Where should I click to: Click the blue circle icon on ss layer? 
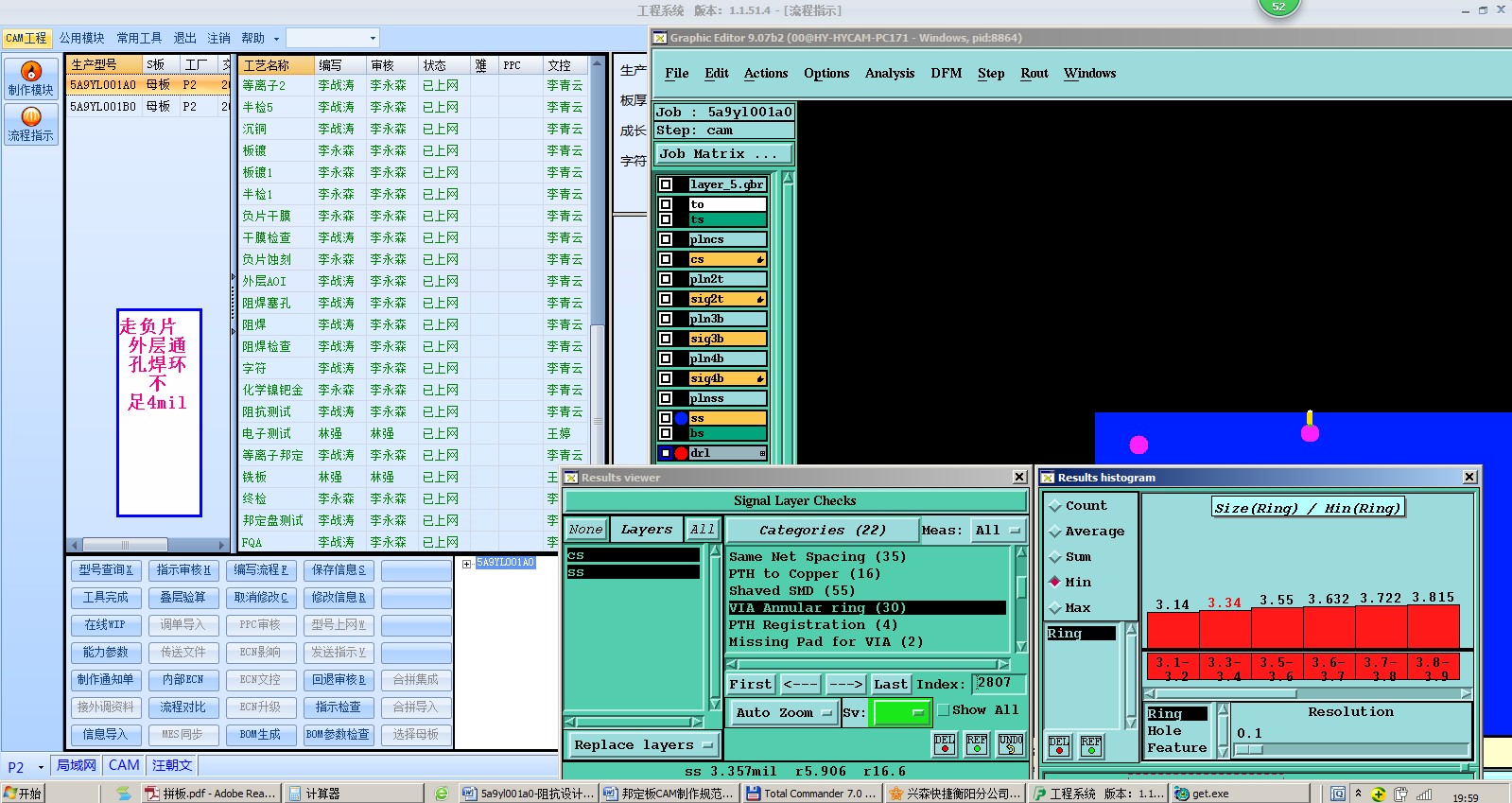(681, 418)
